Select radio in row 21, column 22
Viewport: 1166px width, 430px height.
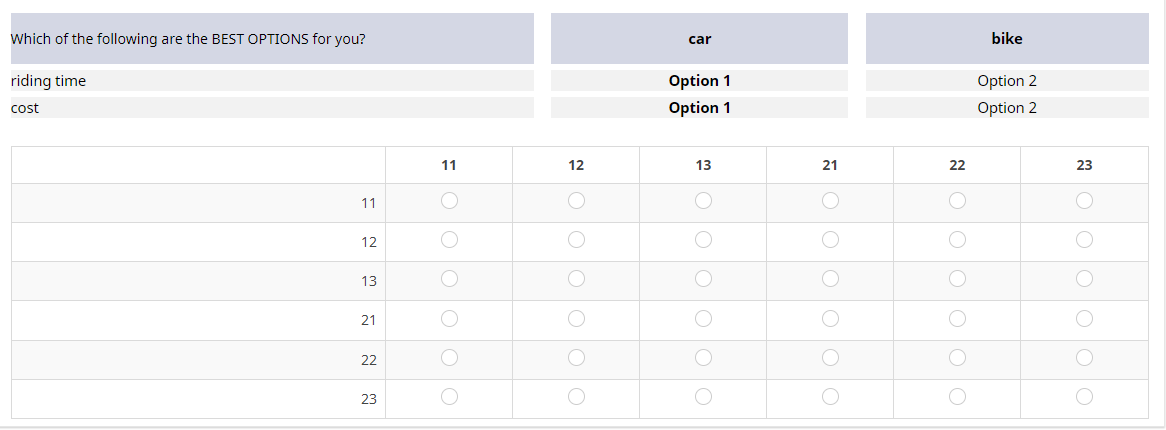957,318
